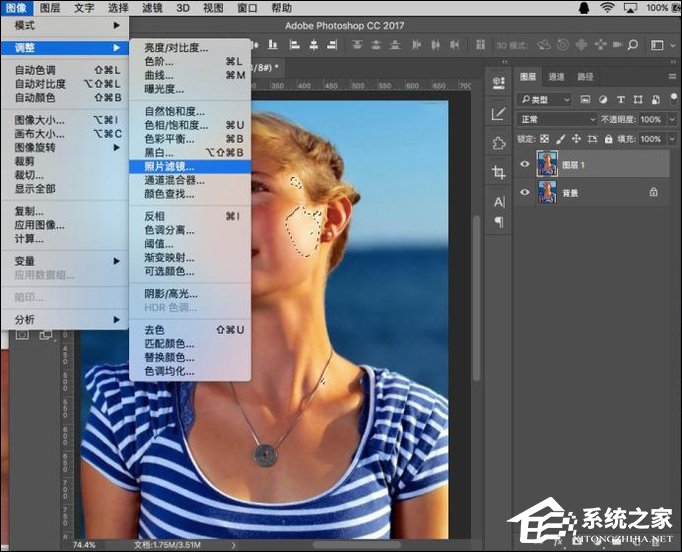Hide the 图层 1 layer eye icon

(526, 163)
